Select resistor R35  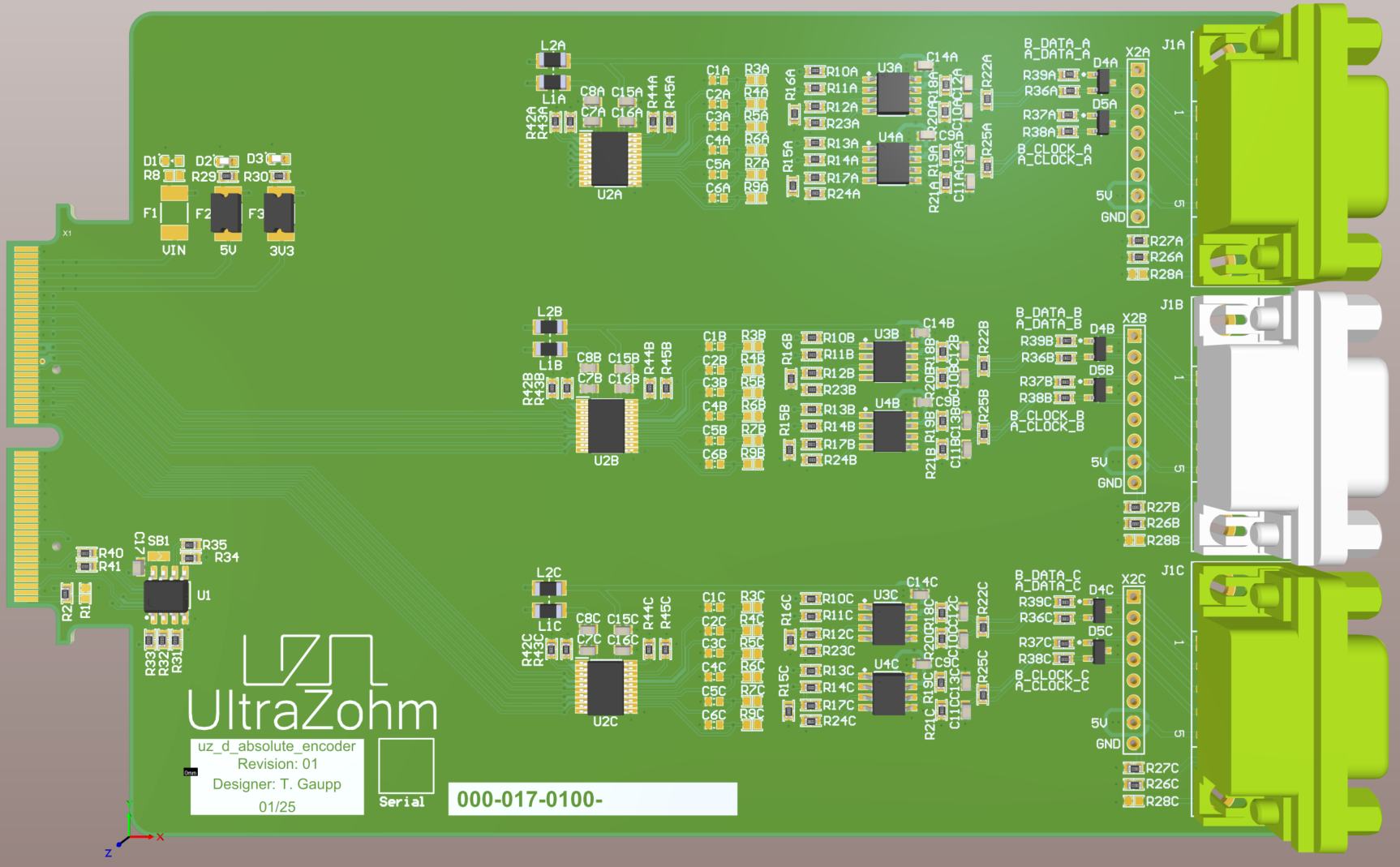tap(191, 545)
